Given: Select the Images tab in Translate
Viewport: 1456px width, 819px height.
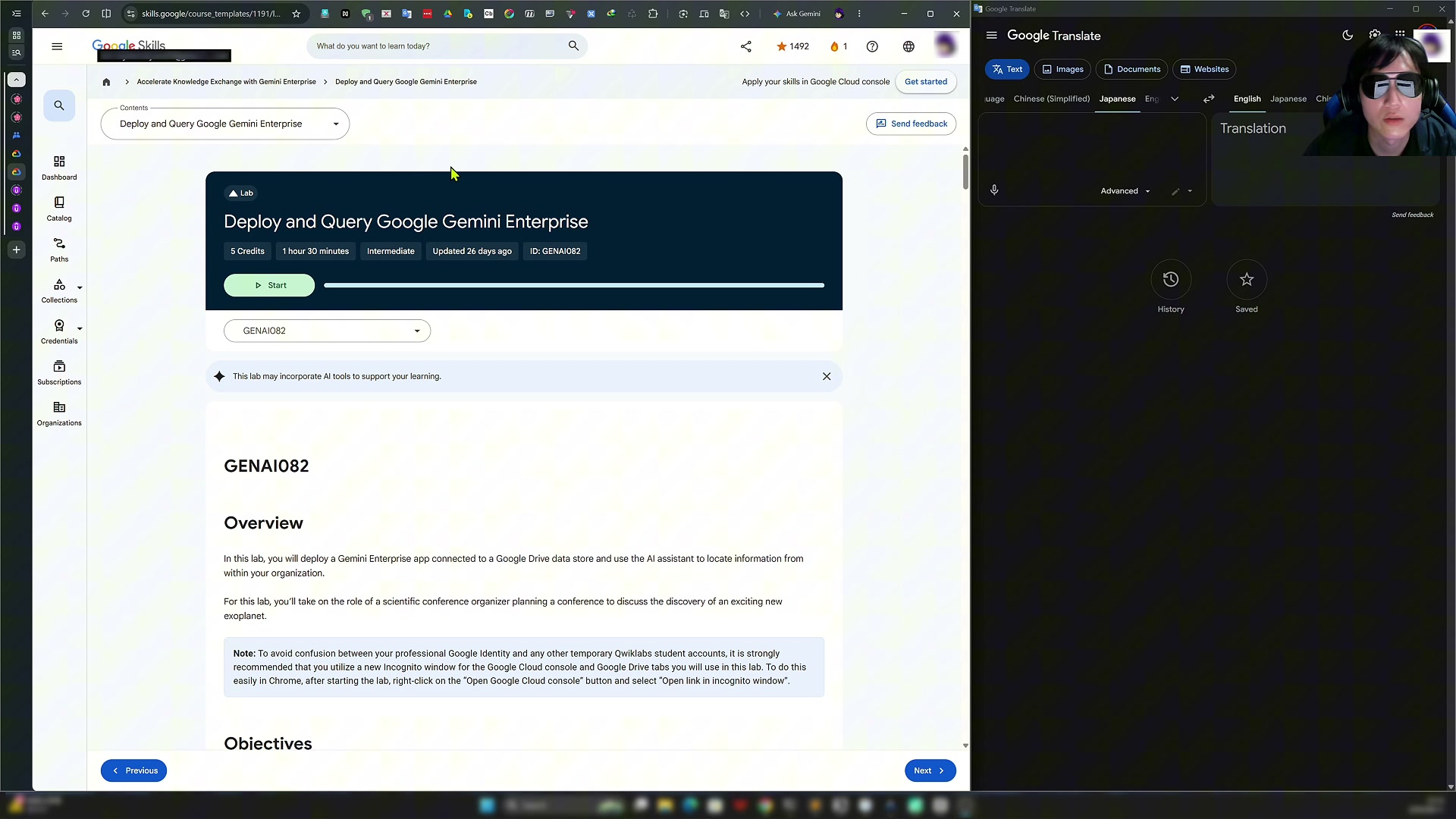Looking at the screenshot, I should point(1062,69).
